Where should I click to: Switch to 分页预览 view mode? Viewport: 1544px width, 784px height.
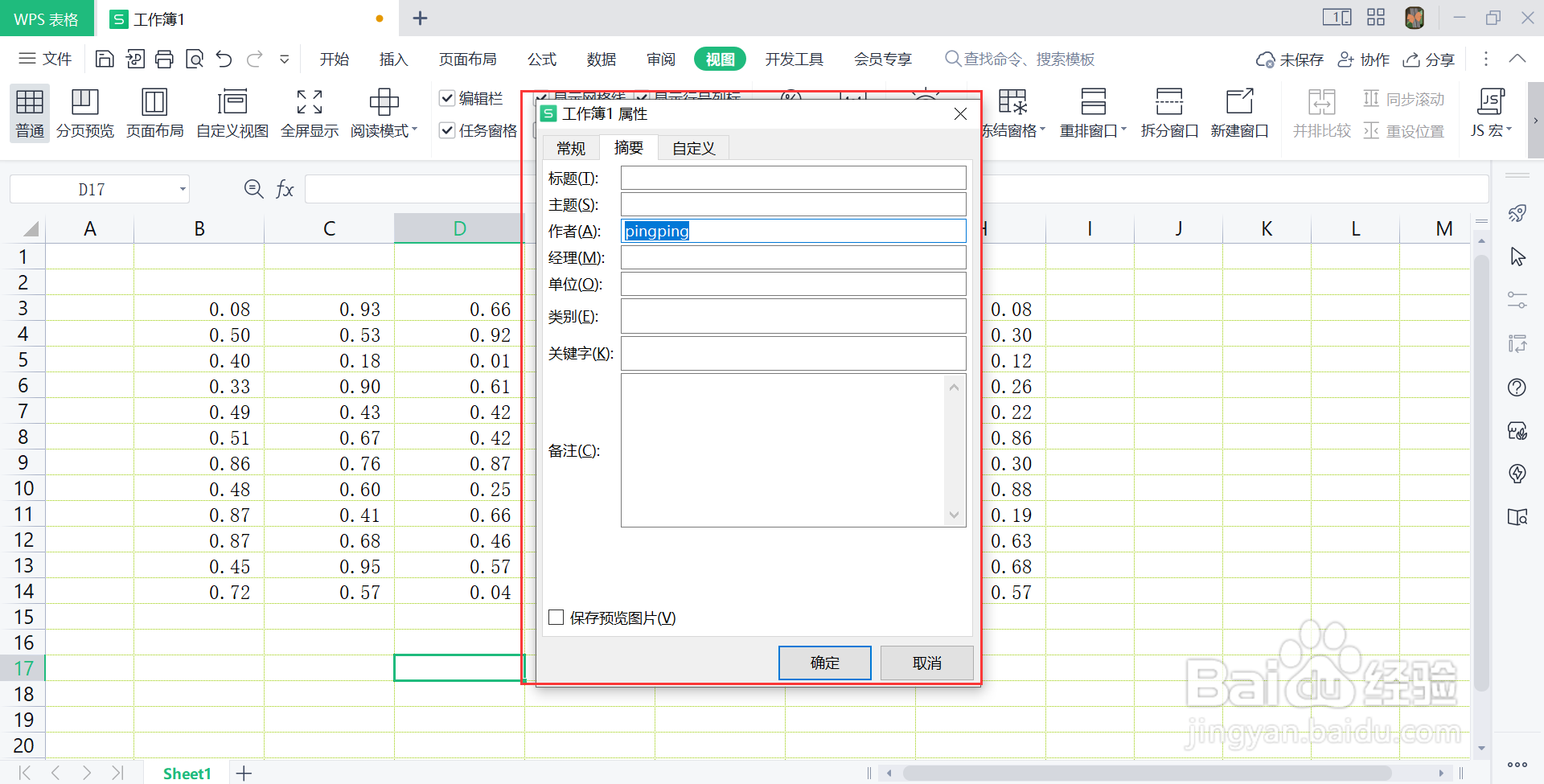pos(85,113)
